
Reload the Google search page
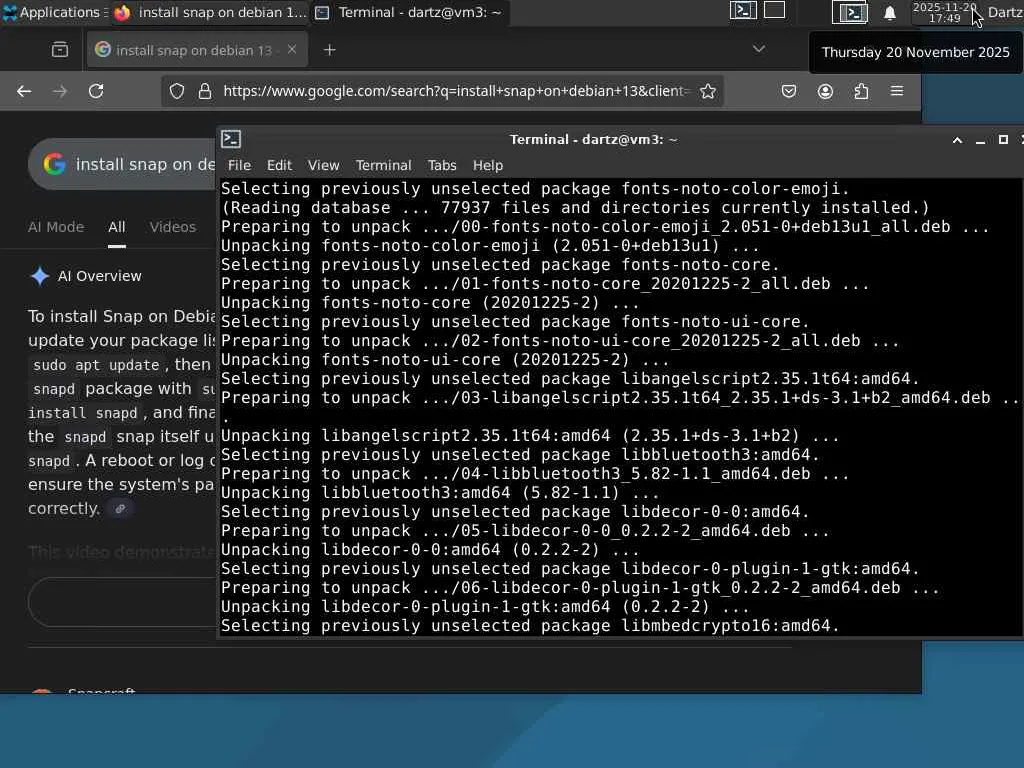click(96, 91)
